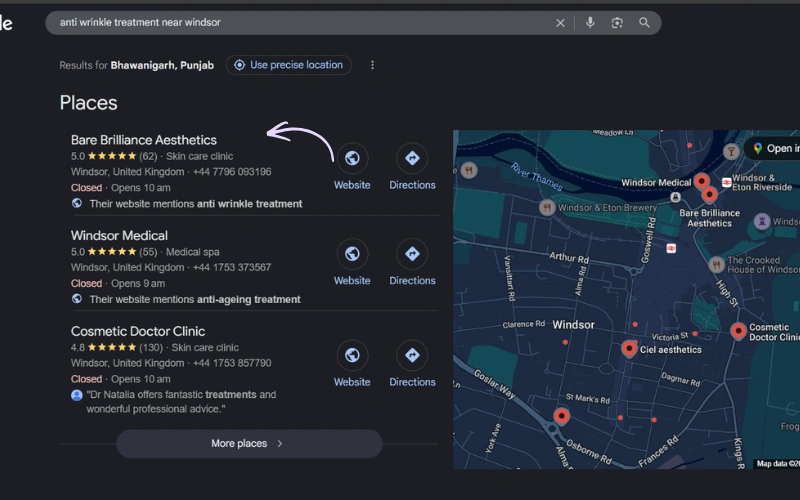Open Cosmetic Doctor Clinic website globe icon
This screenshot has width=800, height=500.
[x=352, y=355]
